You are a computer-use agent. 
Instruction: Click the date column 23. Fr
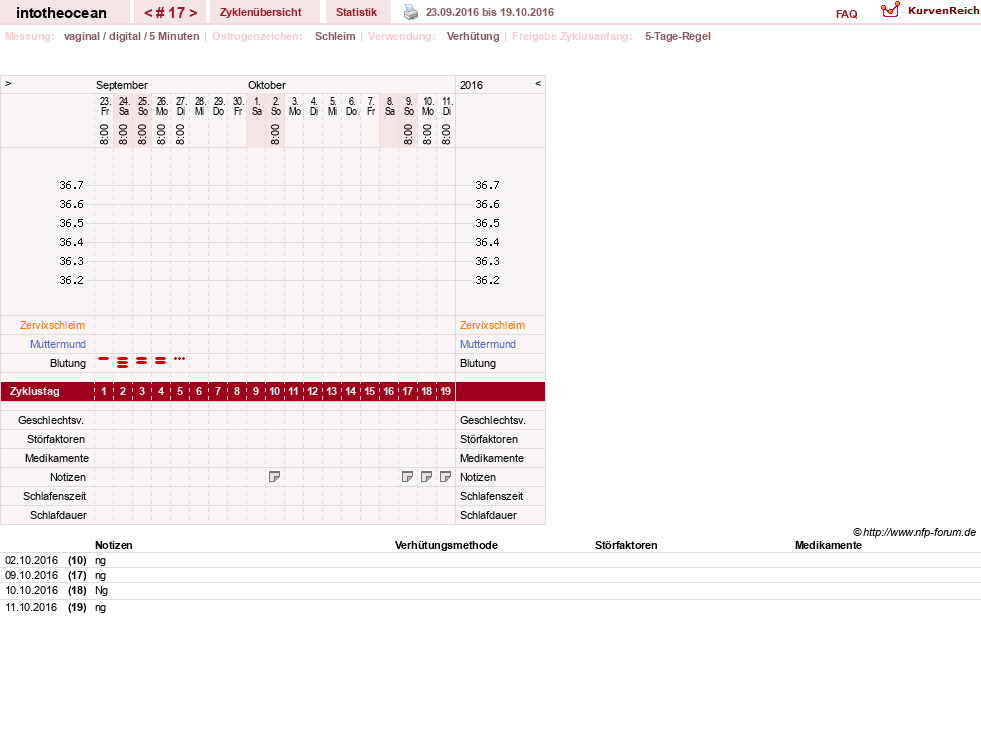tap(104, 106)
